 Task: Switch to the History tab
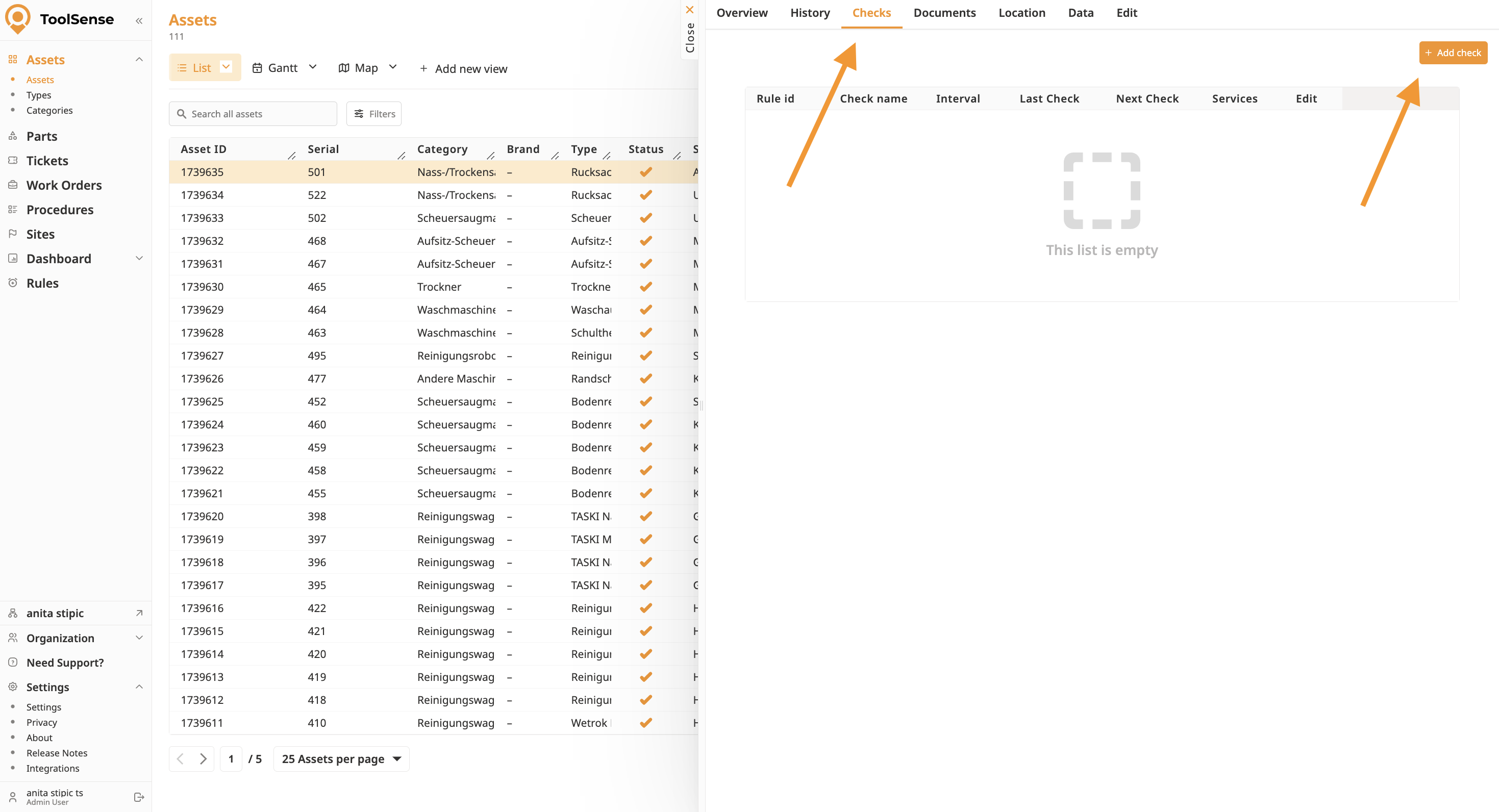[x=809, y=13]
